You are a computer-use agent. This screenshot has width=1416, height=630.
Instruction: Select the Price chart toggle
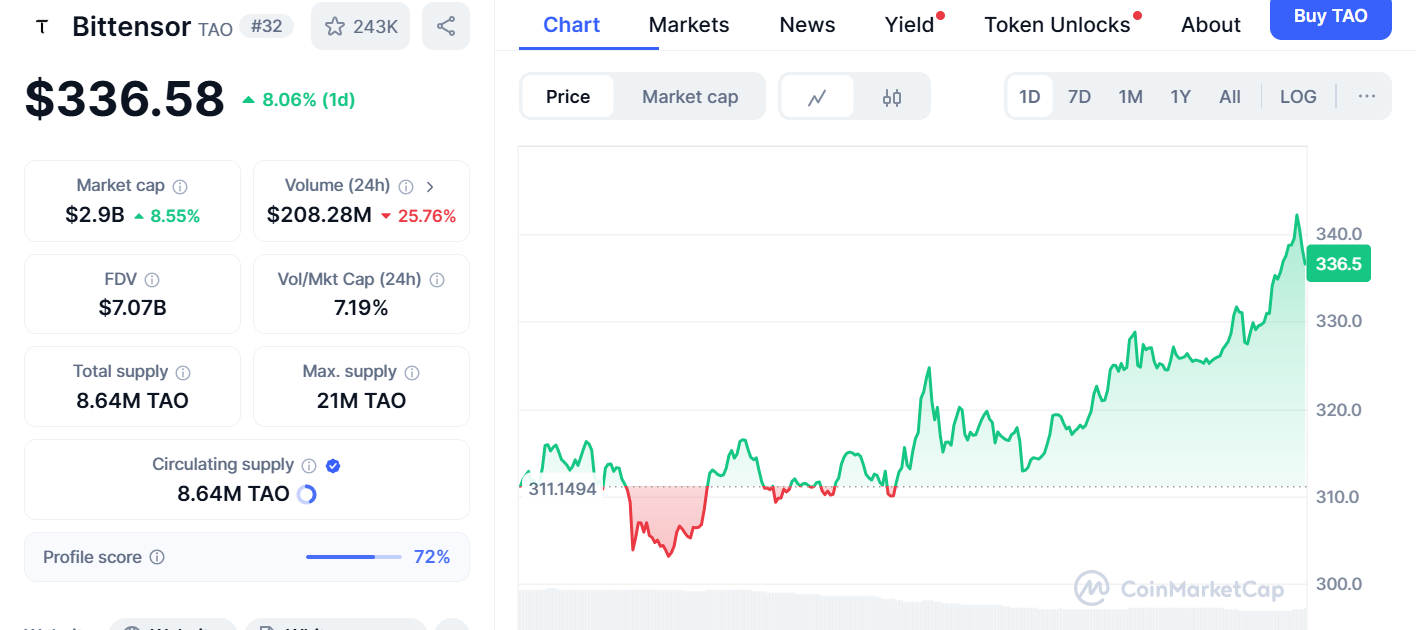tap(568, 97)
